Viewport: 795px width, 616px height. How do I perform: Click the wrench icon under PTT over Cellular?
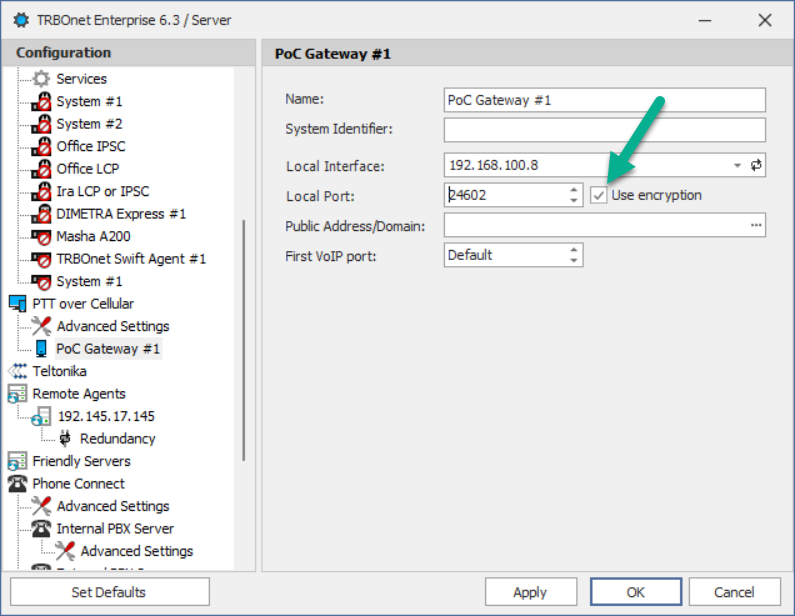[41, 326]
